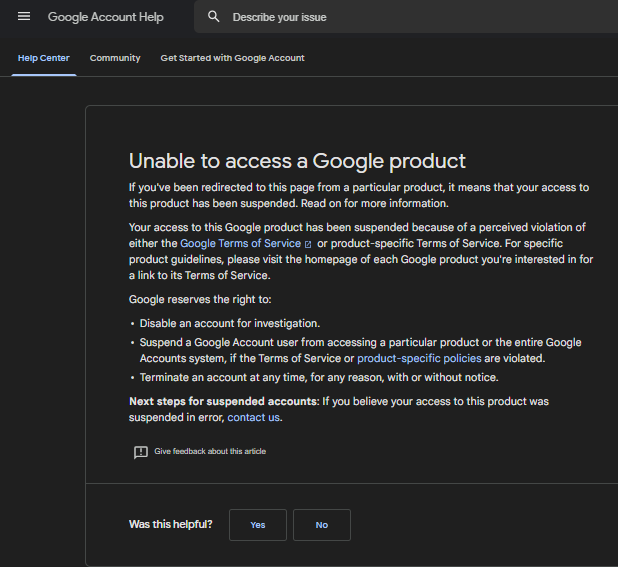Image resolution: width=618 pixels, height=567 pixels.
Task: Click 'Give feedback about this article' text
Action: point(210,452)
